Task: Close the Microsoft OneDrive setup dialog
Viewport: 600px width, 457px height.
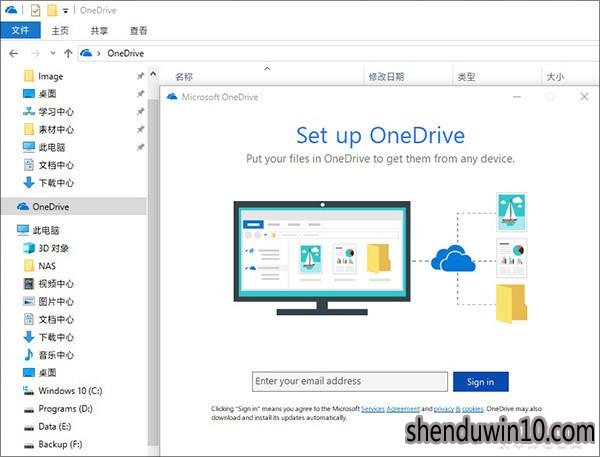Action: tap(584, 96)
